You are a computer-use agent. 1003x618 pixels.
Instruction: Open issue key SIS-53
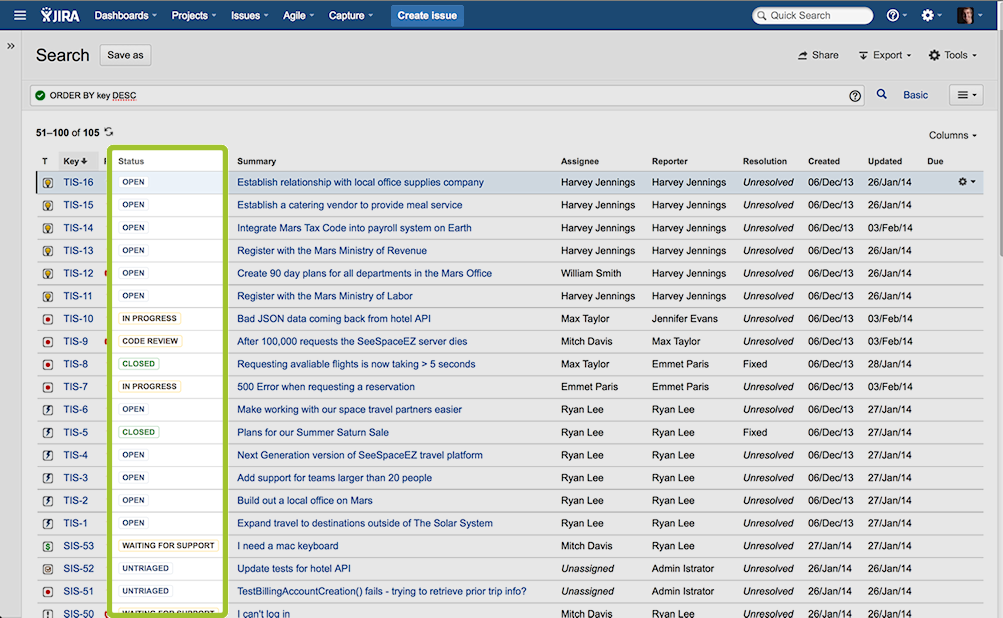coord(79,546)
